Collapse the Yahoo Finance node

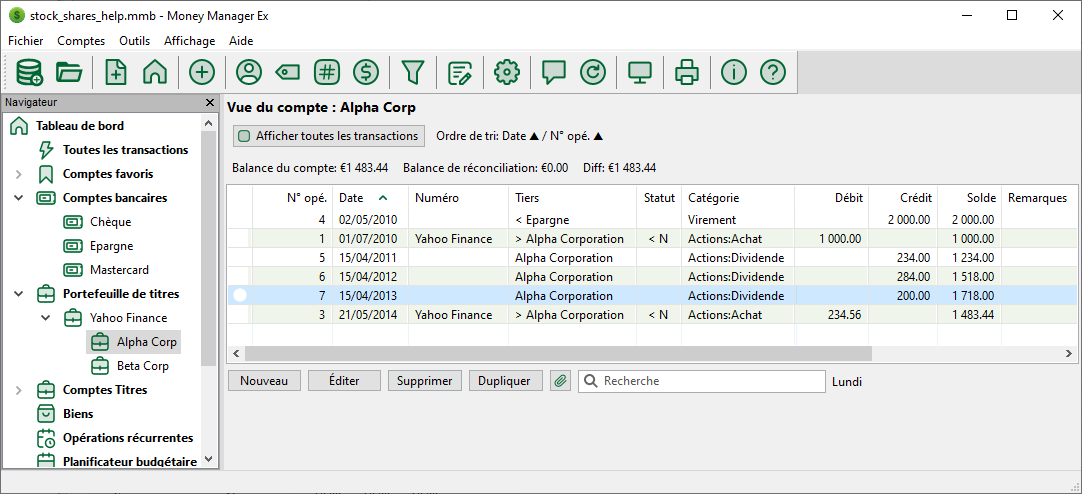(x=46, y=318)
